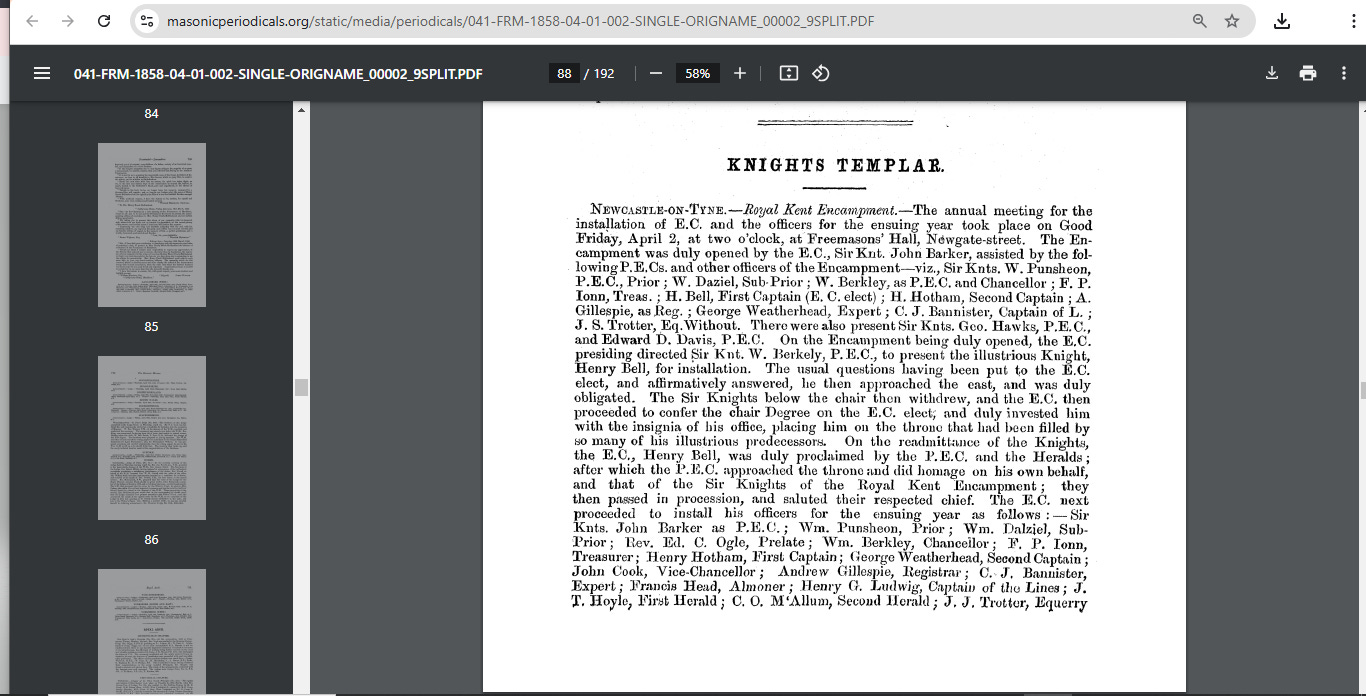Reload the current page

click(x=104, y=21)
